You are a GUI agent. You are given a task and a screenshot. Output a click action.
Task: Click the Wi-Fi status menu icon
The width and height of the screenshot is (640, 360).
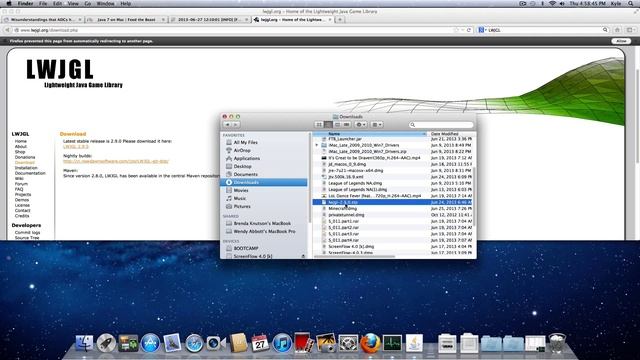[x=552, y=3]
